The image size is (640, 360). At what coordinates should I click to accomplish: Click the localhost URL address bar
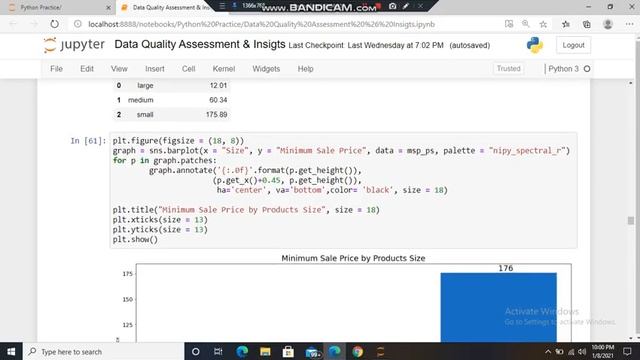(261, 24)
